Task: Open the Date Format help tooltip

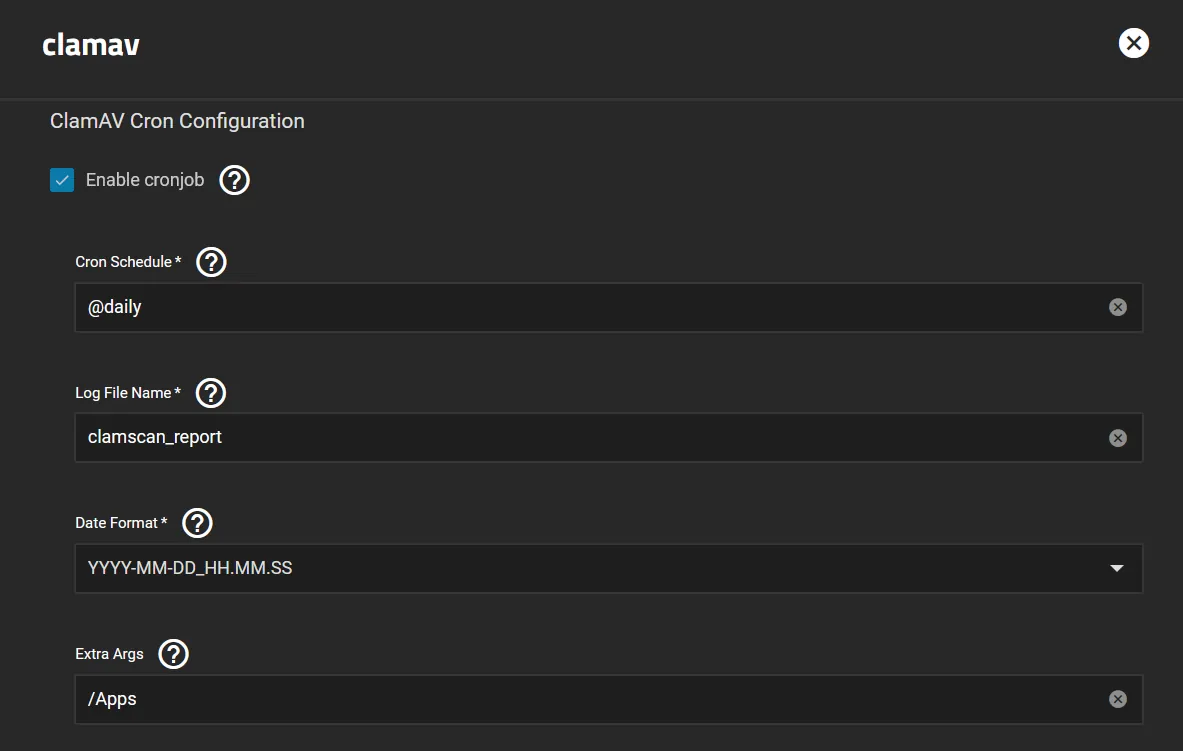Action: click(x=196, y=522)
